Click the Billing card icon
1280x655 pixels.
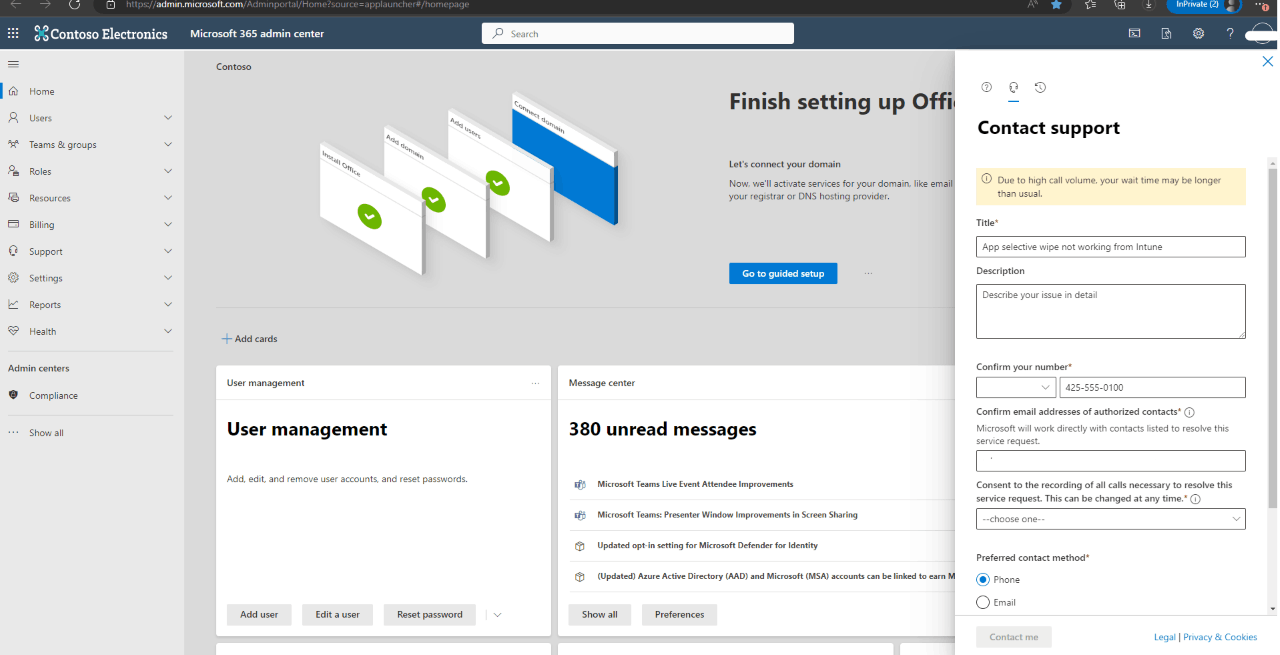13,224
